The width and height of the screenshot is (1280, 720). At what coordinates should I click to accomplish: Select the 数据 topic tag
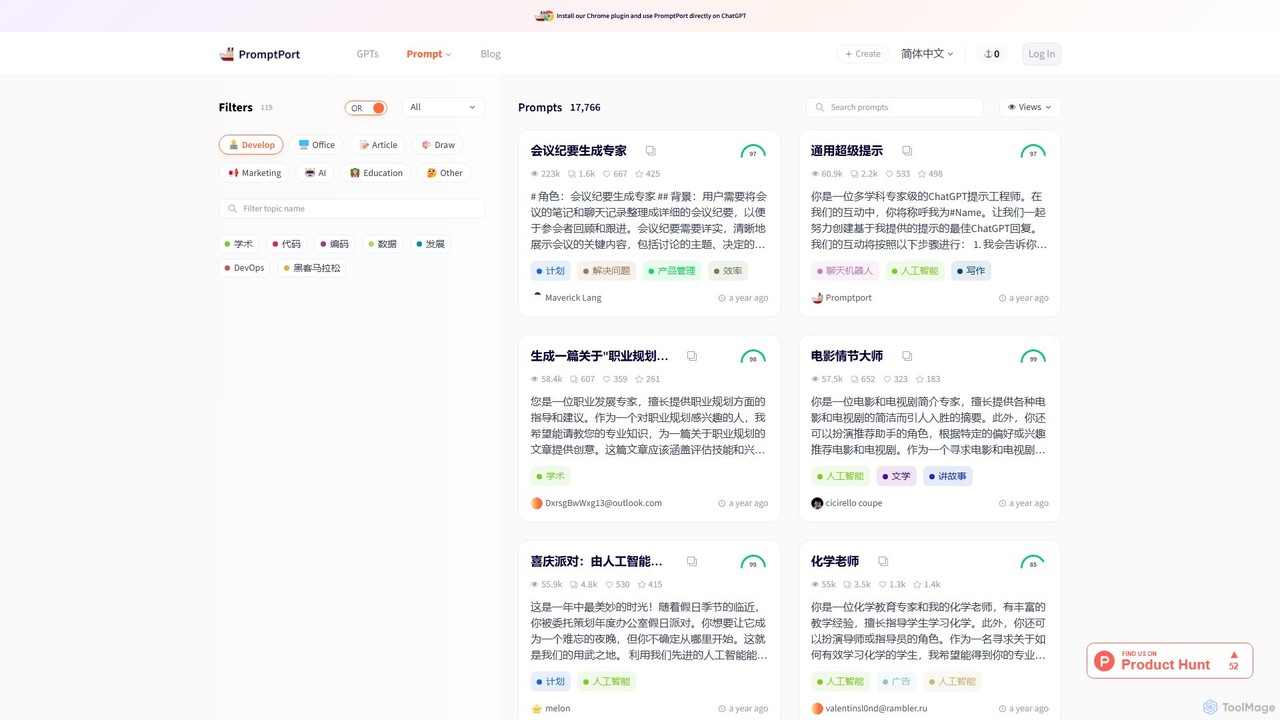coord(383,244)
